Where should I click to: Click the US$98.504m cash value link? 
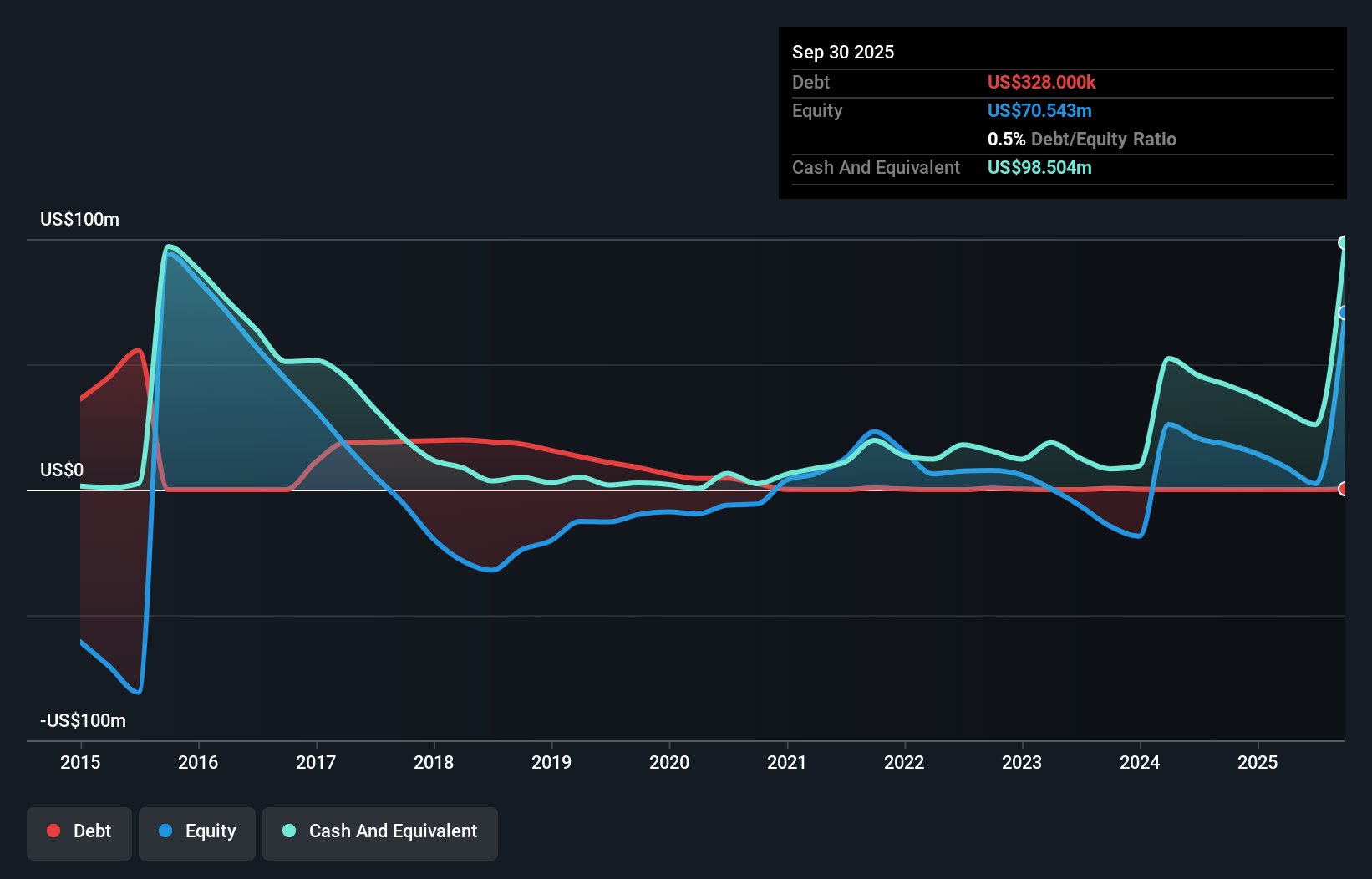1039,167
